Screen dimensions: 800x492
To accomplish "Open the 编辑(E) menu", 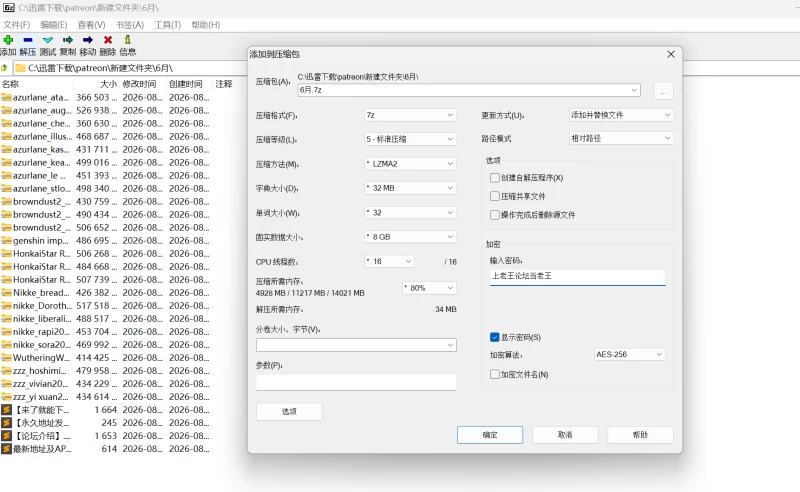I will coord(54,24).
